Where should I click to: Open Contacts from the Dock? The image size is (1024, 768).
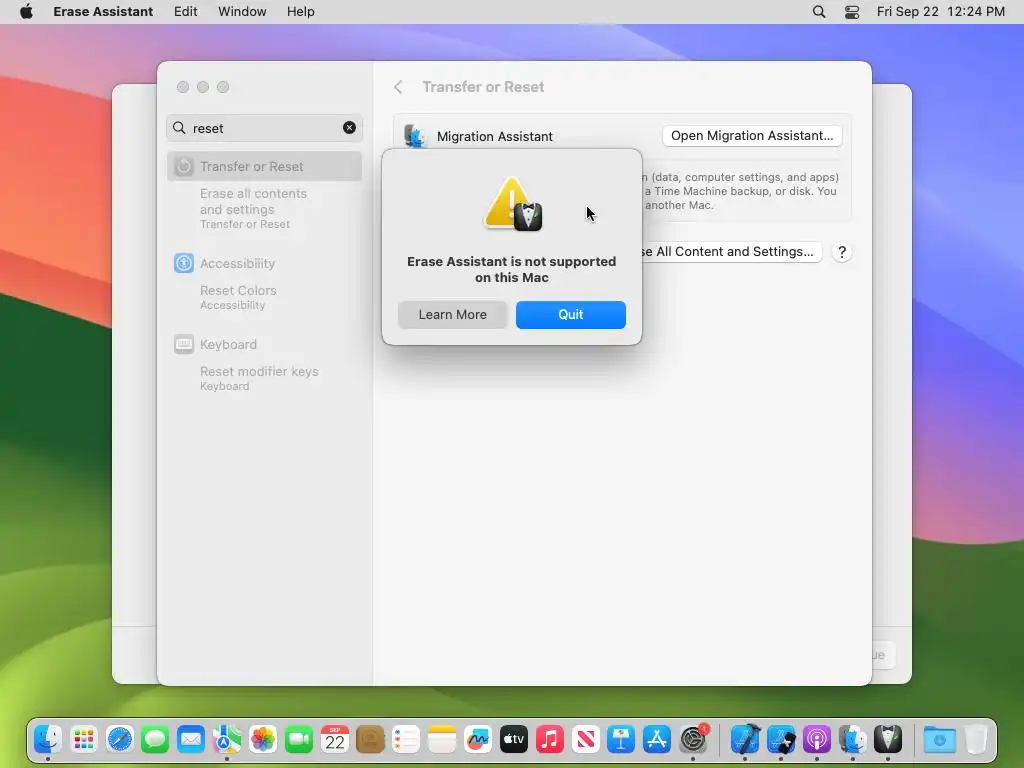point(370,739)
